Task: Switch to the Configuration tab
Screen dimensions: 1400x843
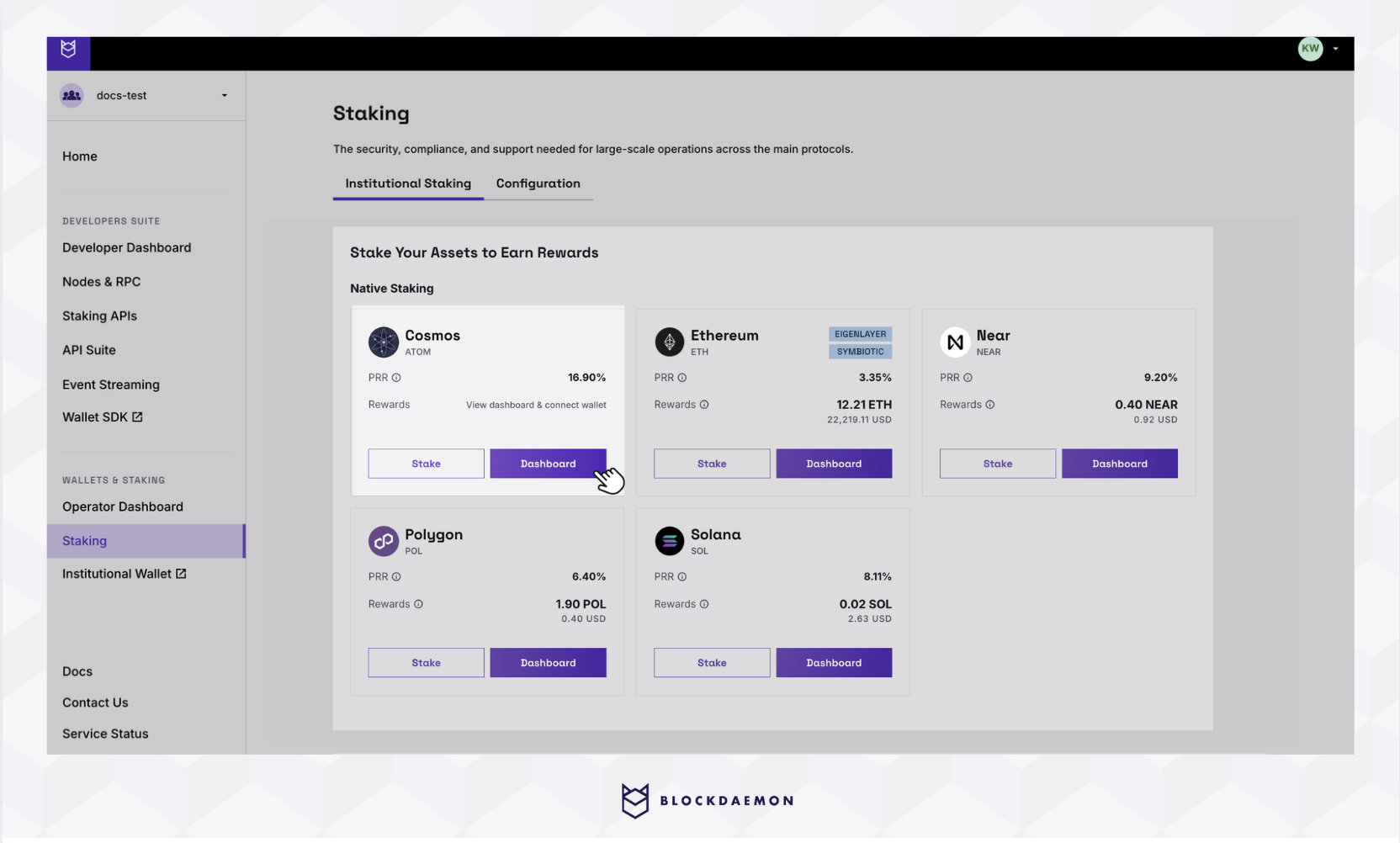Action: coord(538,183)
